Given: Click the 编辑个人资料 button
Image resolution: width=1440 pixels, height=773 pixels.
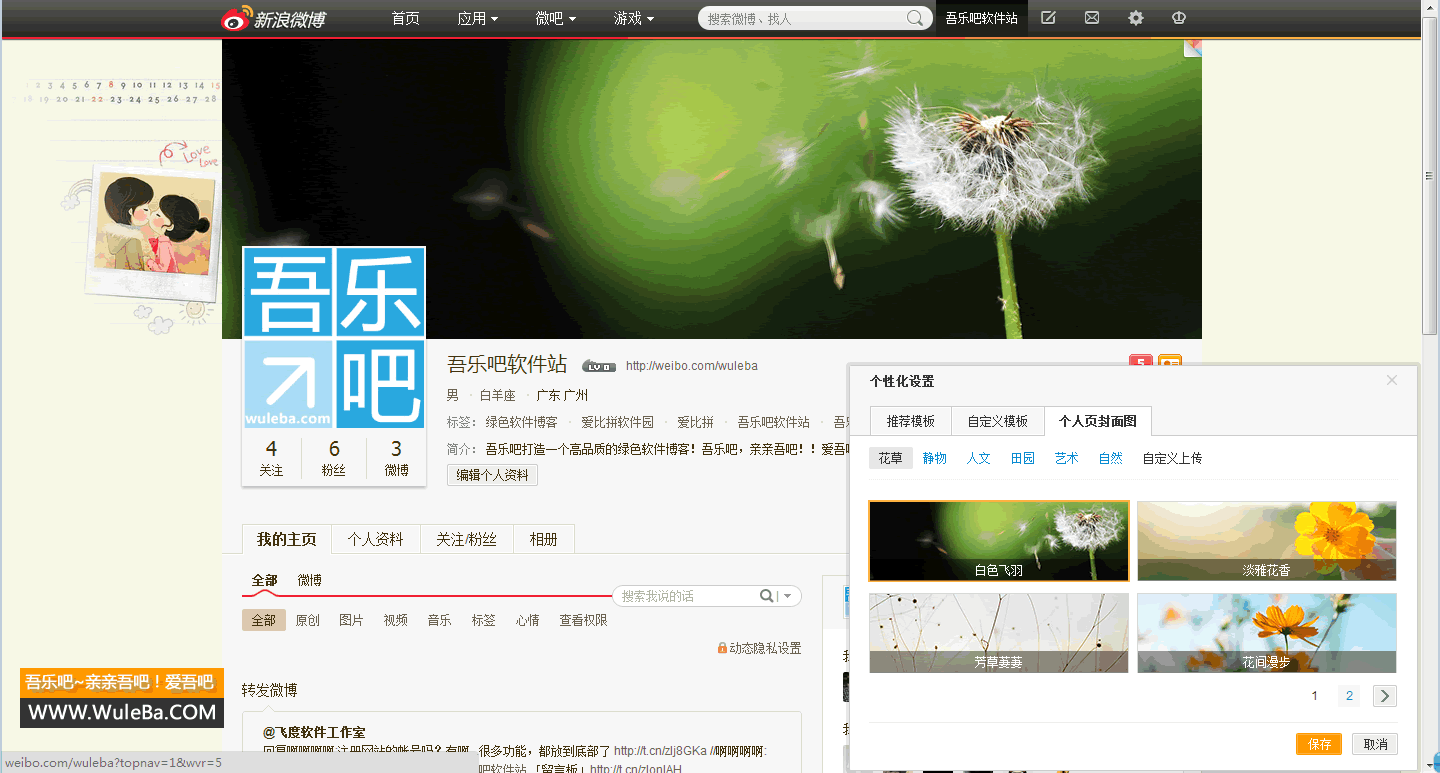Looking at the screenshot, I should pos(492,475).
